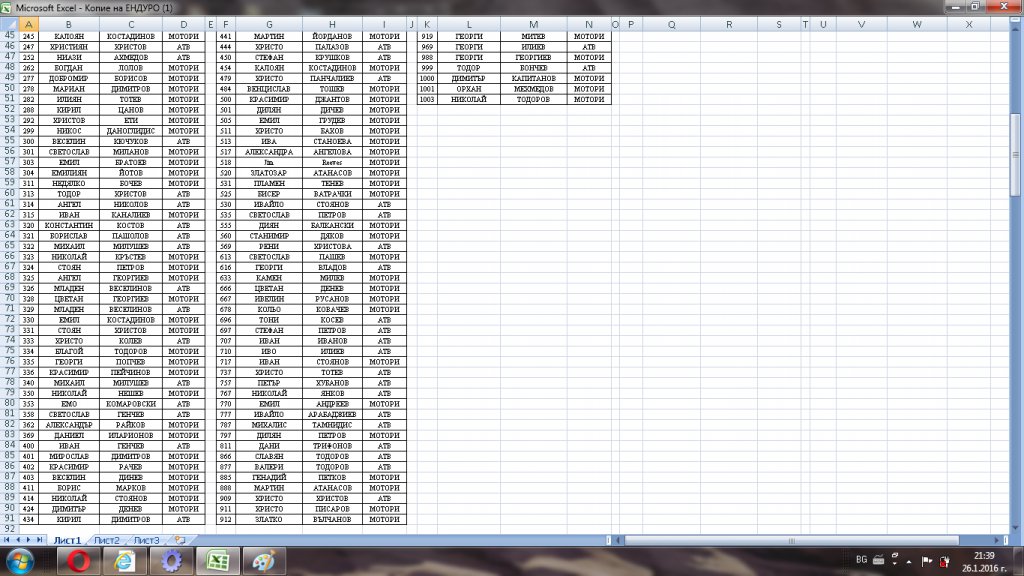The width and height of the screenshot is (1024, 576).
Task: Select column D header
Action: [184, 24]
